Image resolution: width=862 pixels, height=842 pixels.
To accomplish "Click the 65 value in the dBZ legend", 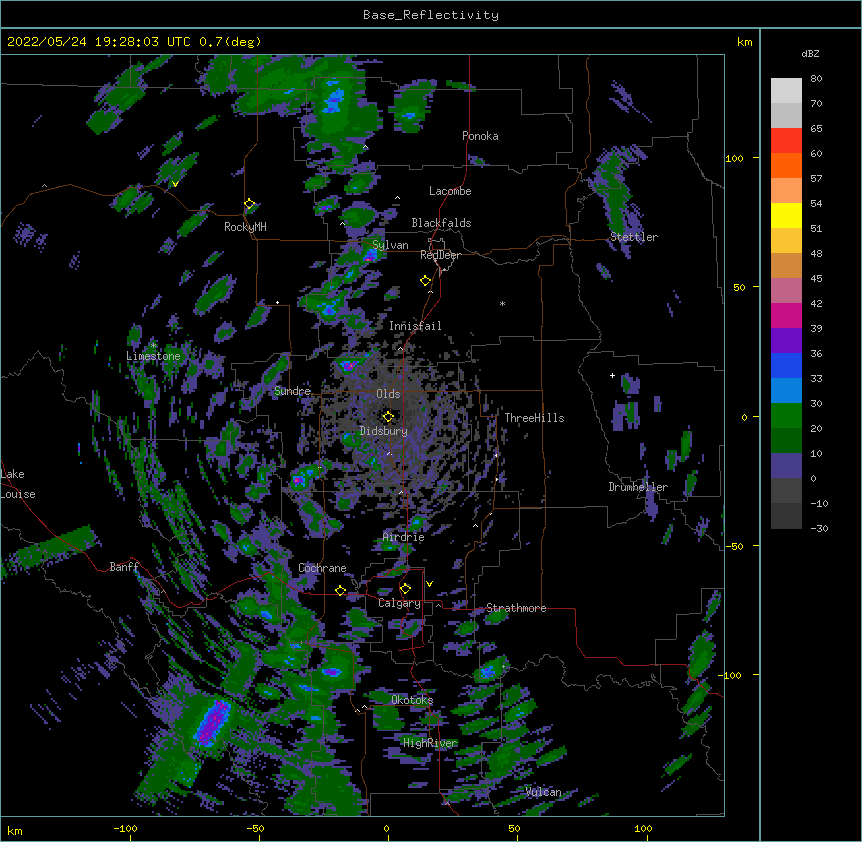I will click(x=816, y=129).
